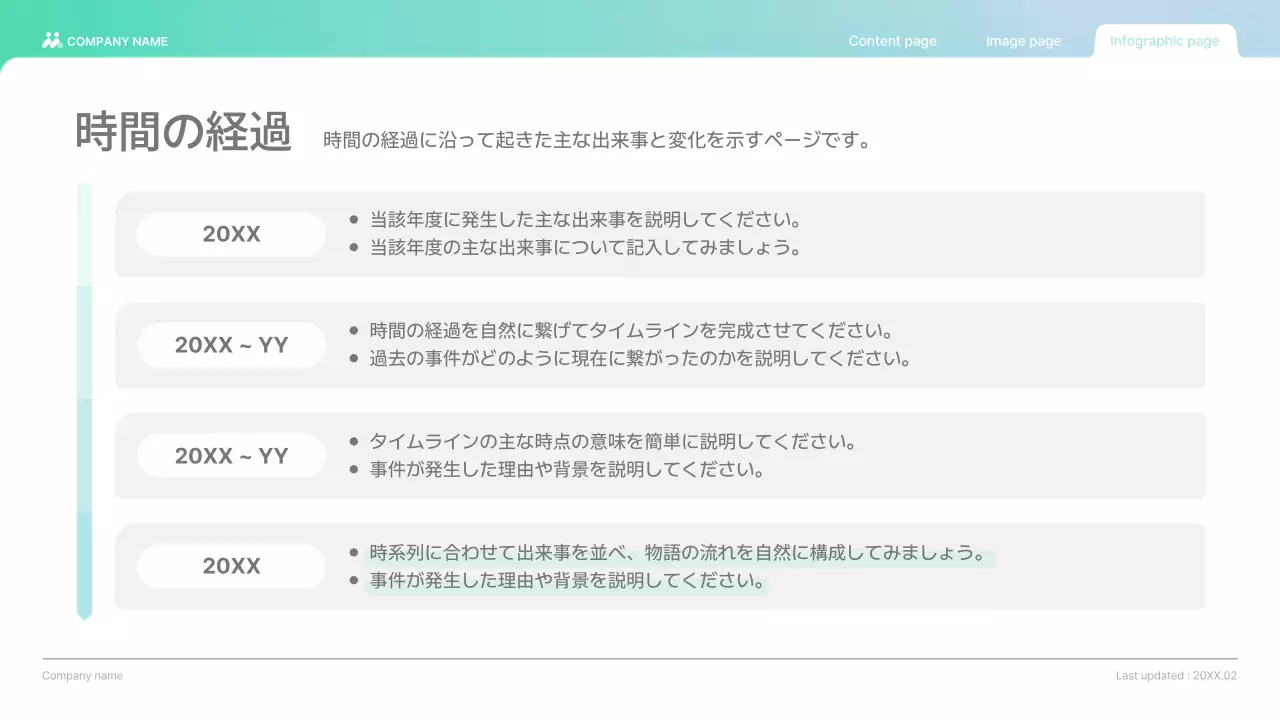
Task: Click the first bullet dot in the 20XX card
Action: [354, 219]
